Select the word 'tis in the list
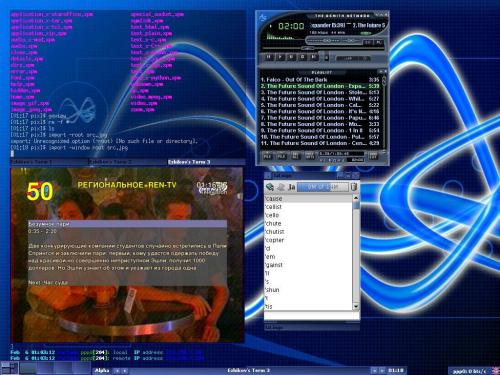 click(308, 306)
